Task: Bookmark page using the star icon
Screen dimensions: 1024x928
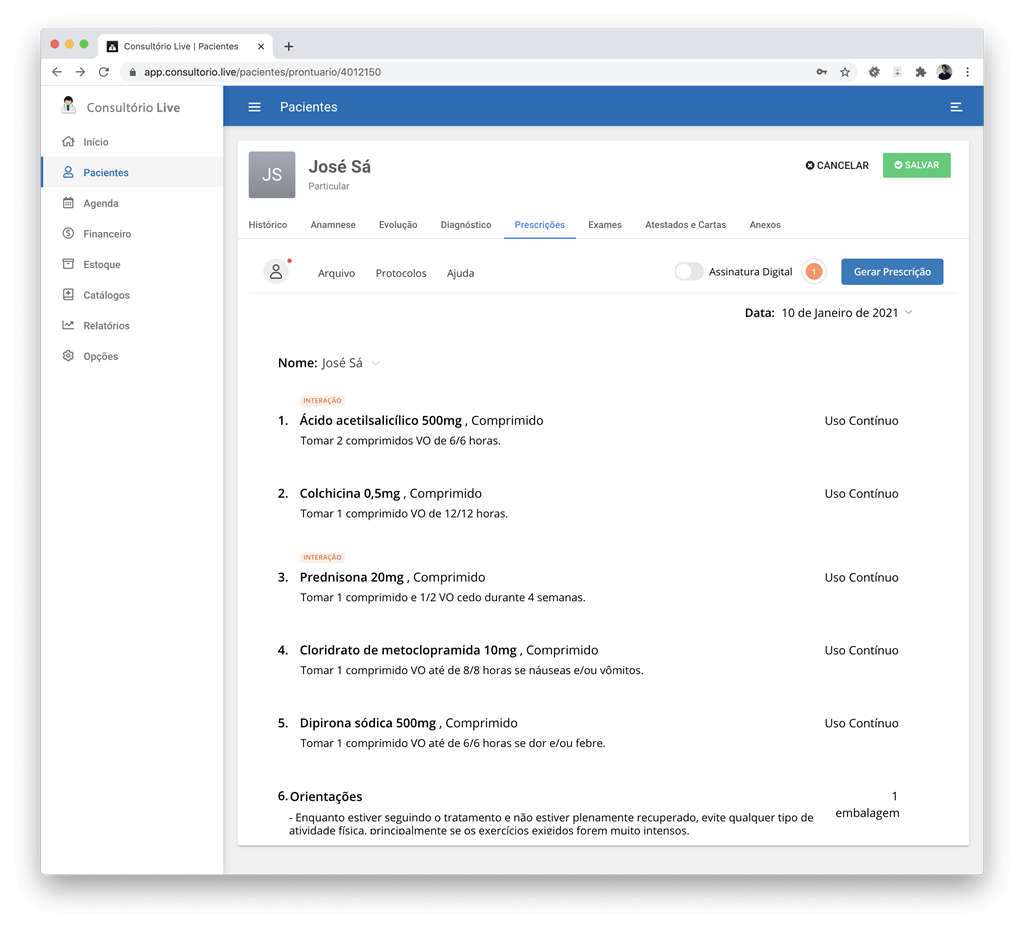Action: 845,72
